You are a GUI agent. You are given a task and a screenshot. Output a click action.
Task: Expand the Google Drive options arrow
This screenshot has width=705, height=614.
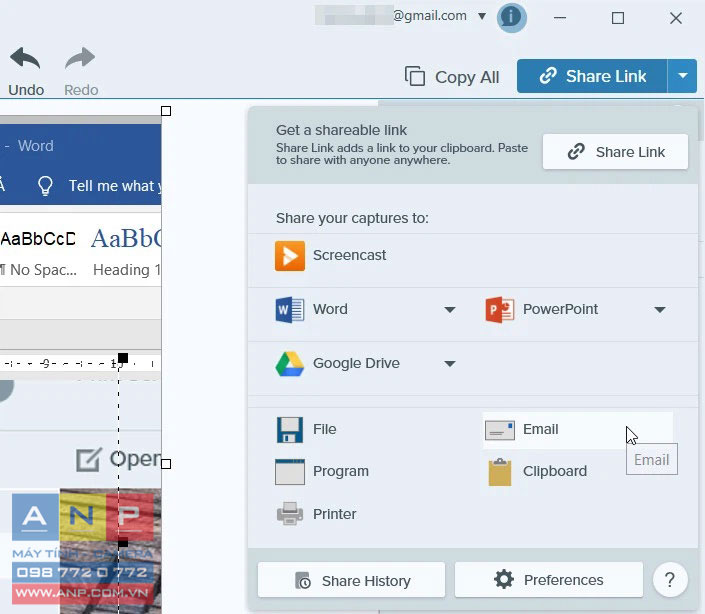[450, 364]
